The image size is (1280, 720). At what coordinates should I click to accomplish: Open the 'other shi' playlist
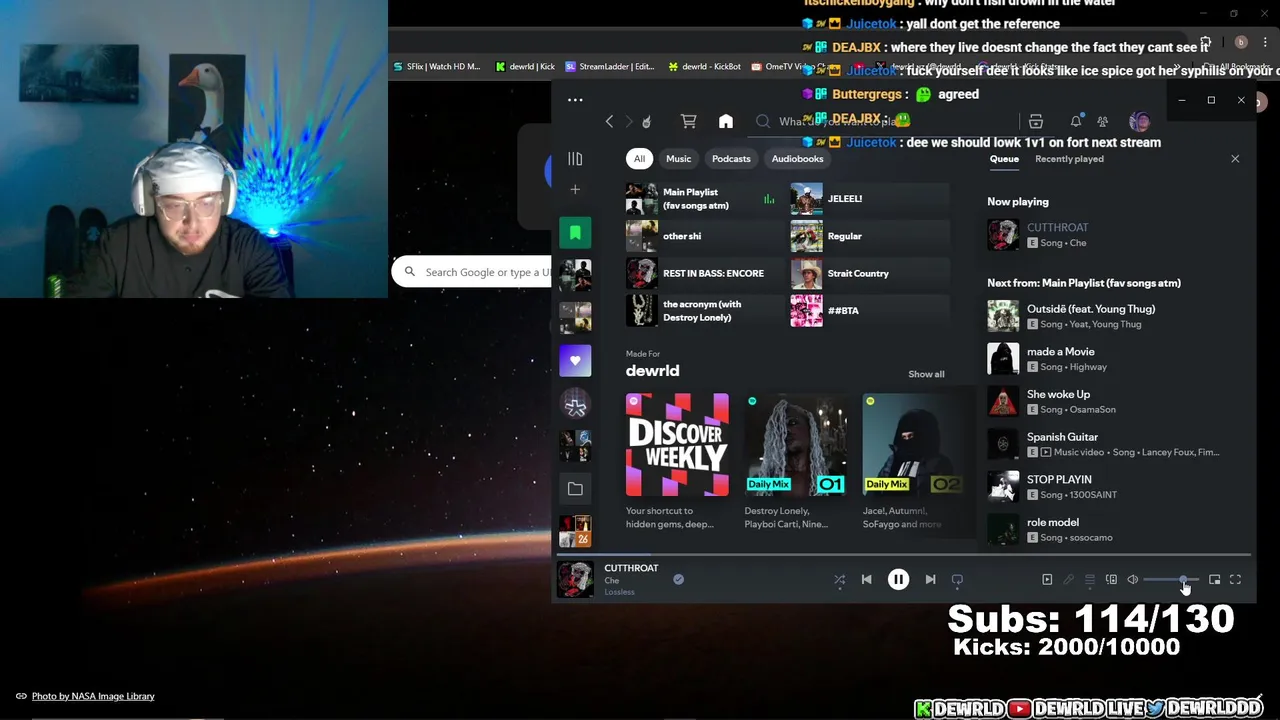coord(705,236)
